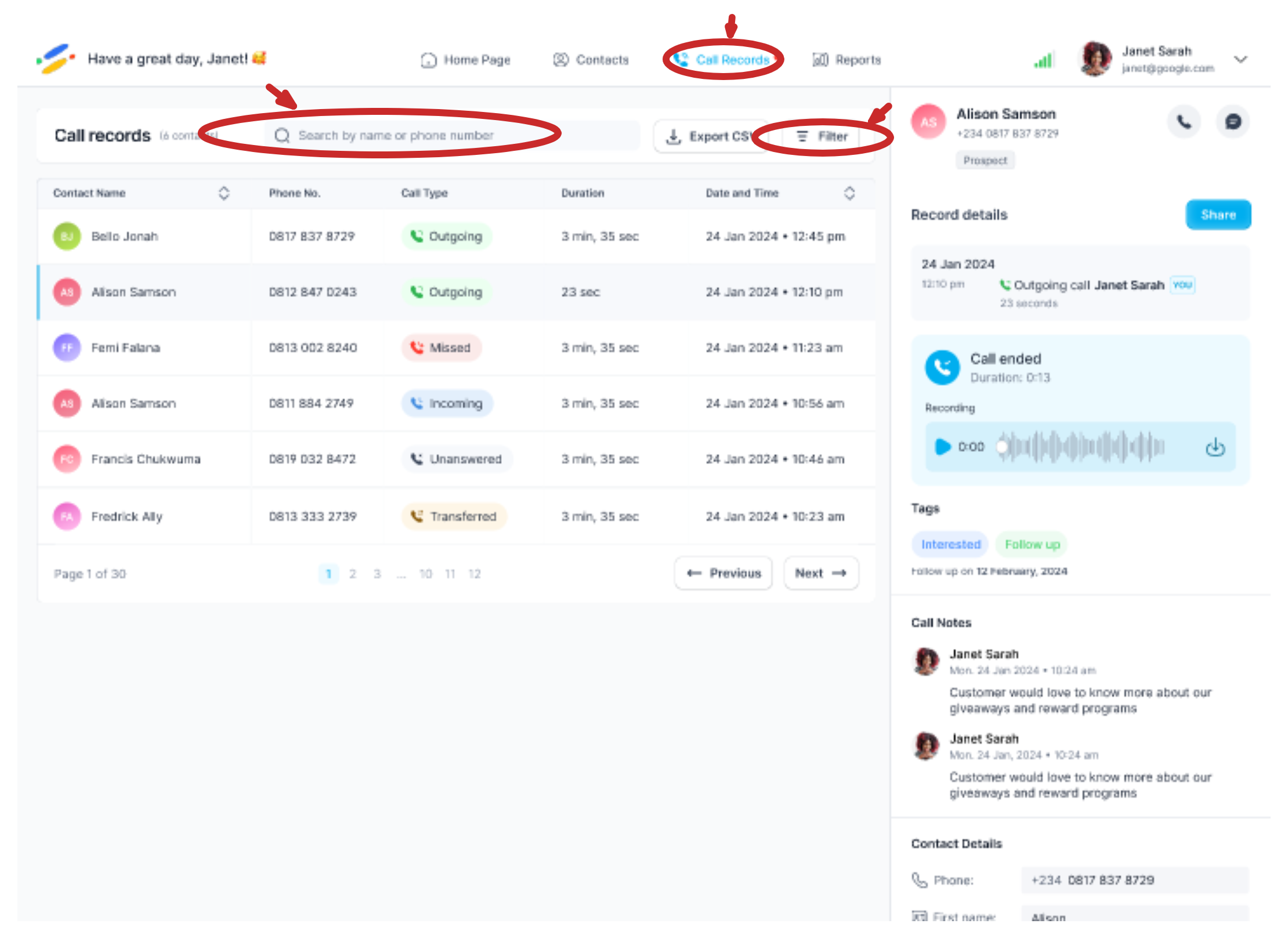
Task: Click the BJ avatar for Bello Jonah
Action: point(67,237)
